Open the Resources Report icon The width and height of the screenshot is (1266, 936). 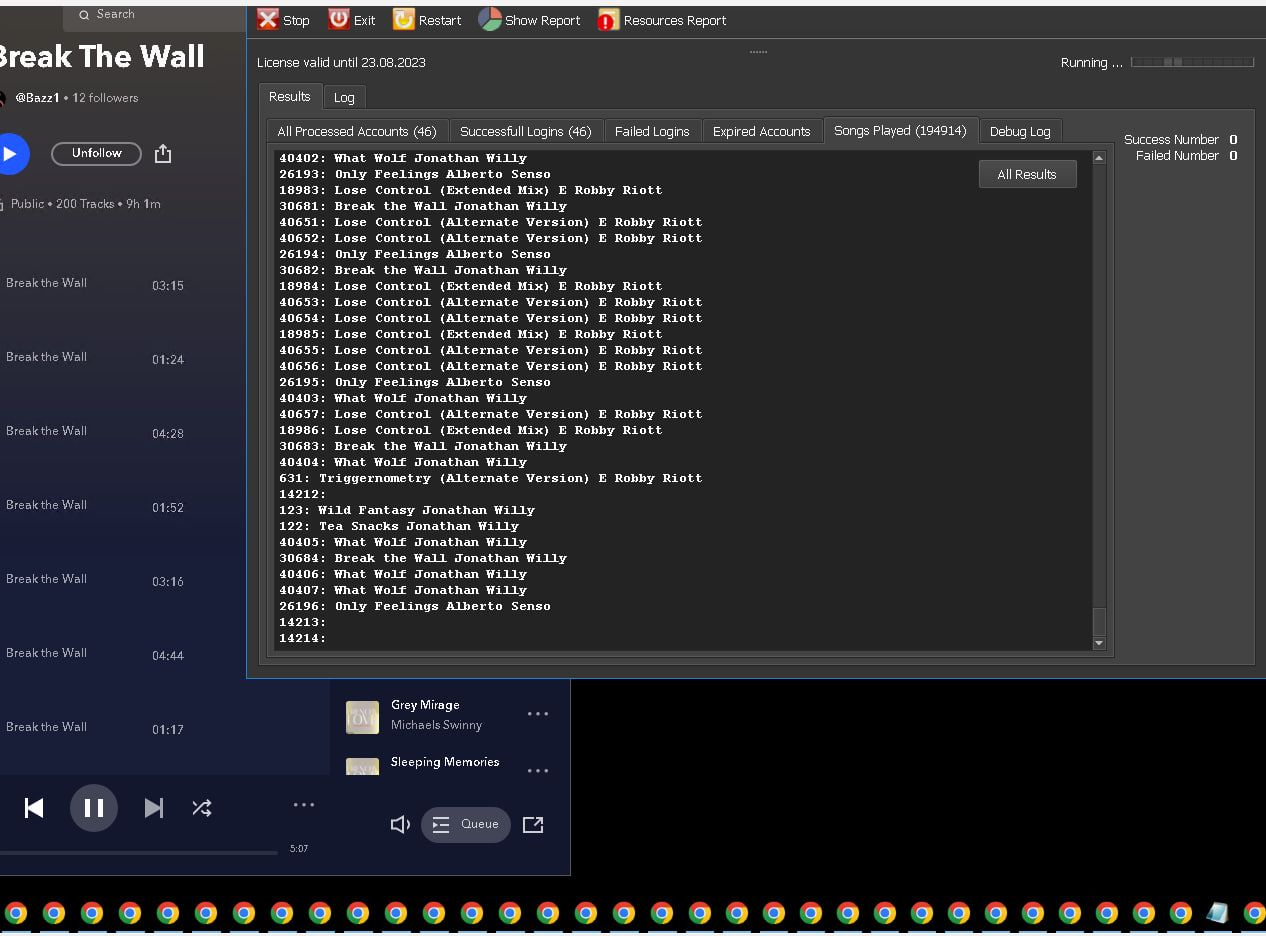point(608,19)
